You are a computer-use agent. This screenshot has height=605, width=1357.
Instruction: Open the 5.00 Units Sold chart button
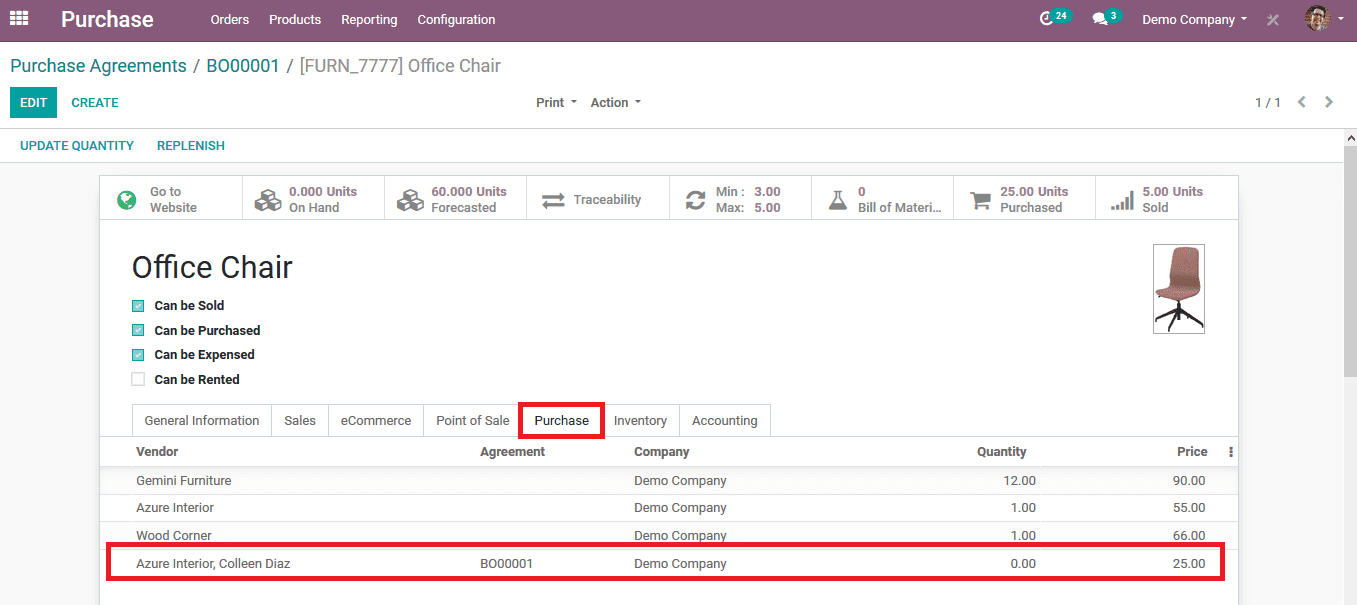coord(1166,199)
